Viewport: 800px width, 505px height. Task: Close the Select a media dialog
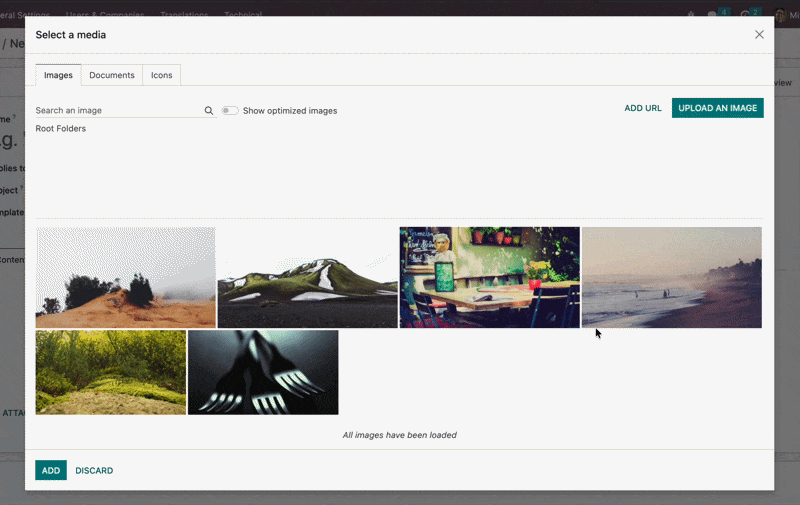759,34
